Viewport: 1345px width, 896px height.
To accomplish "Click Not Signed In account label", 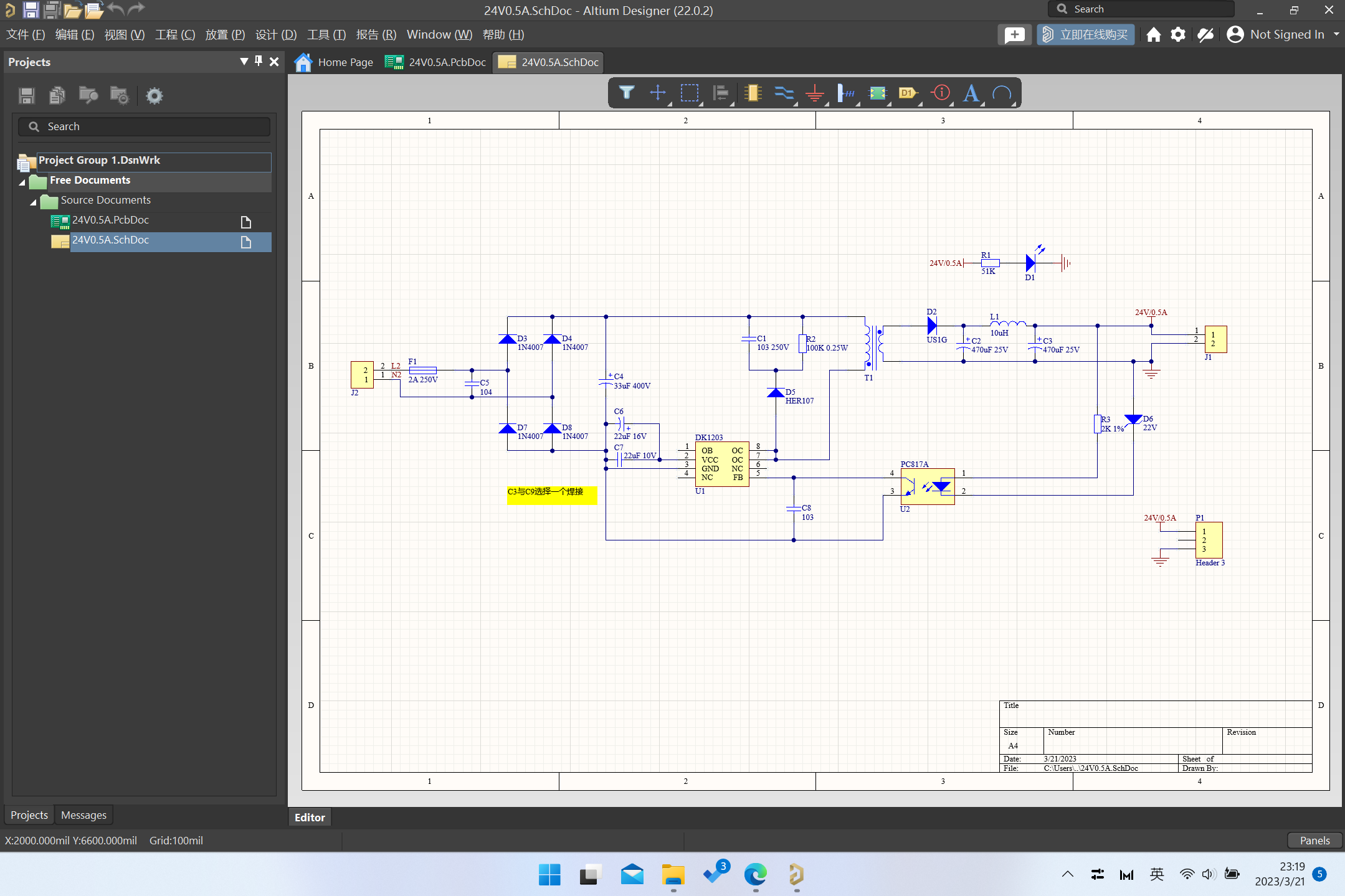I will [1287, 35].
